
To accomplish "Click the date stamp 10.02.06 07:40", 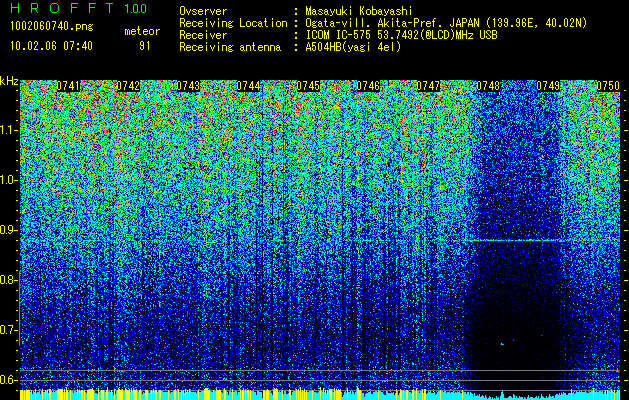I will click(x=51, y=46).
